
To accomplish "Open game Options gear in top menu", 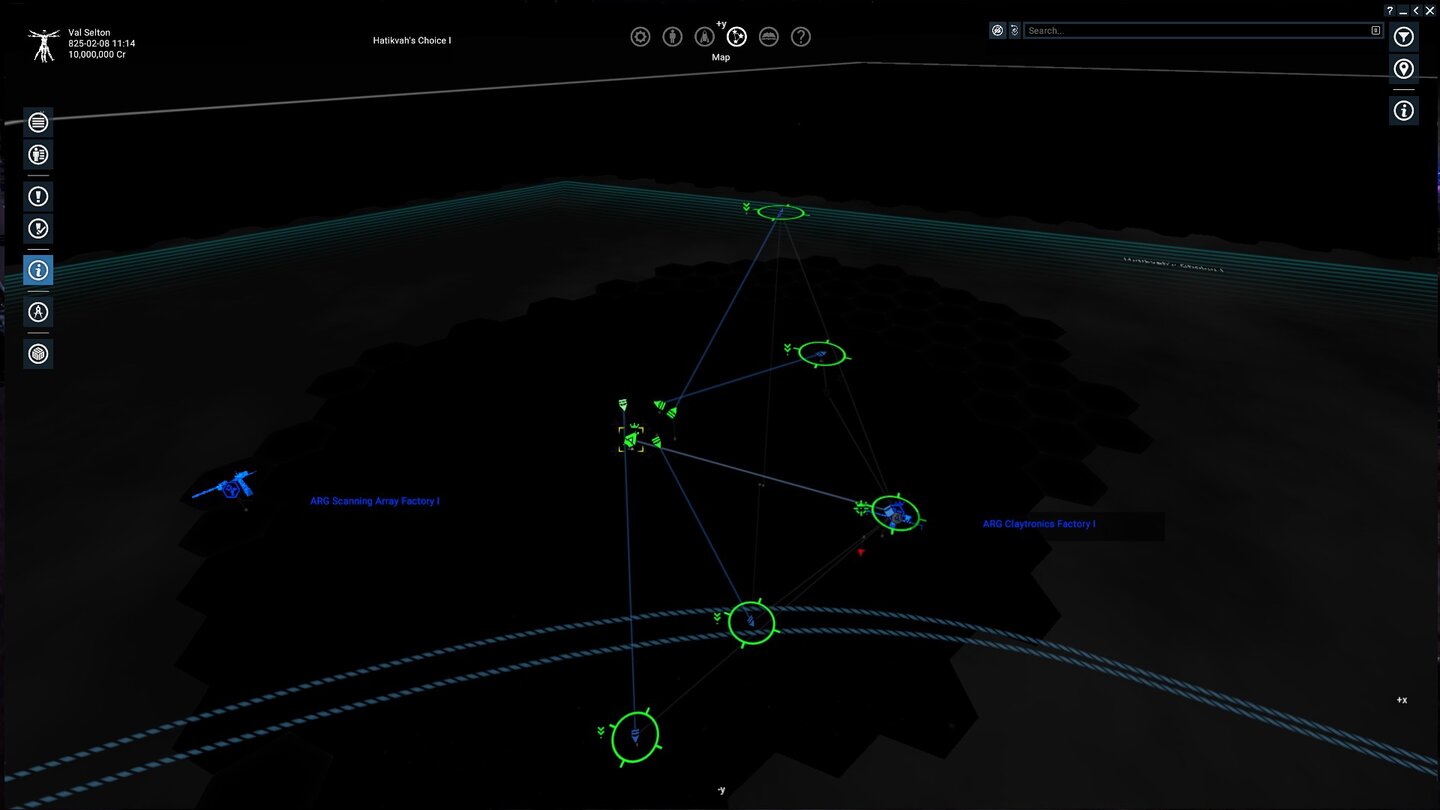I will pos(641,37).
